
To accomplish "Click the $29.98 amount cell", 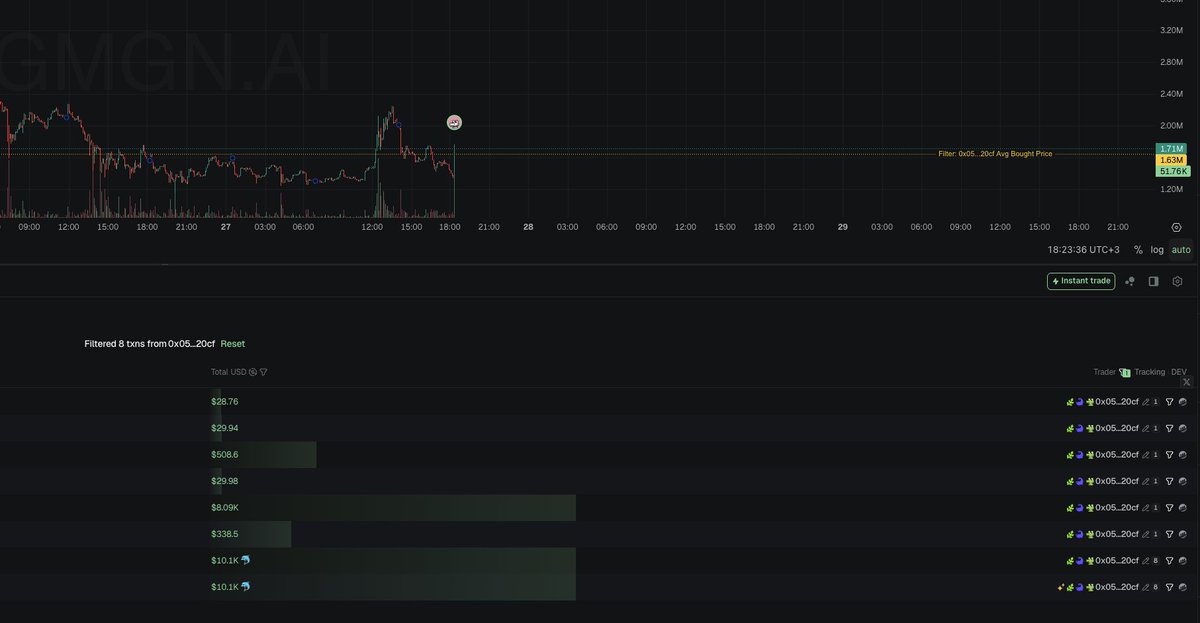I will coord(225,481).
